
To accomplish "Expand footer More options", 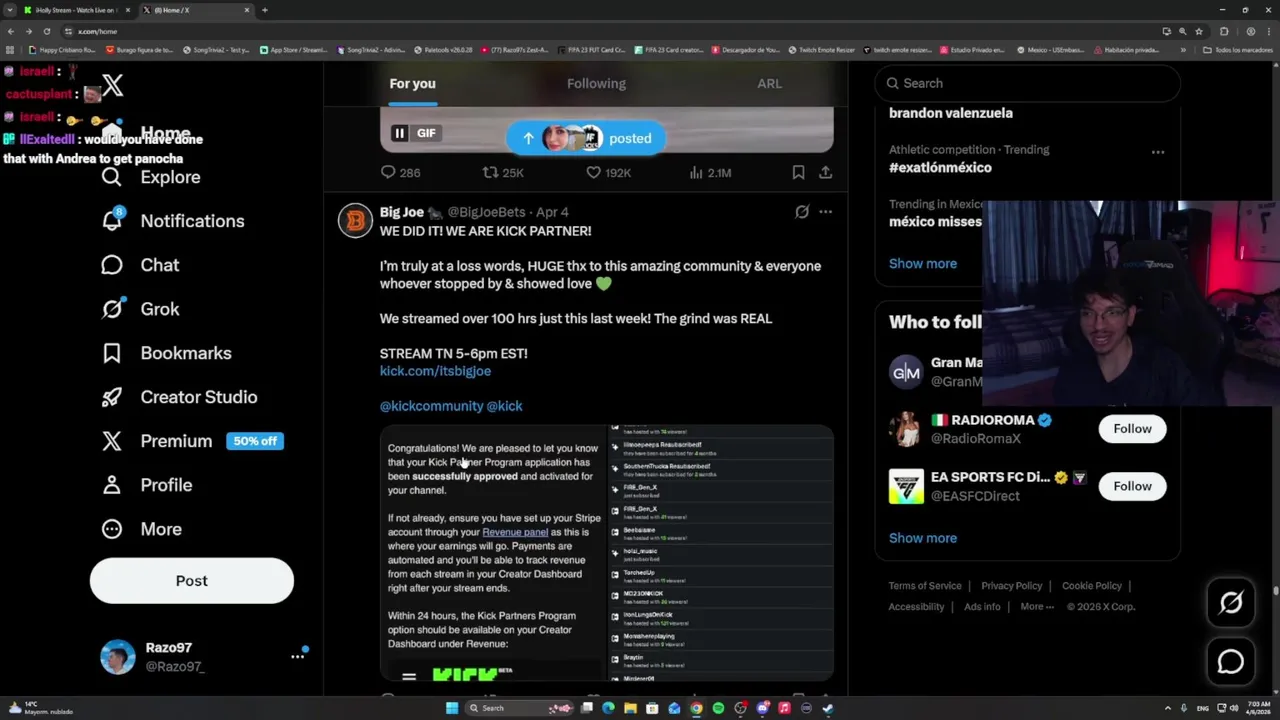I will click(x=1037, y=607).
